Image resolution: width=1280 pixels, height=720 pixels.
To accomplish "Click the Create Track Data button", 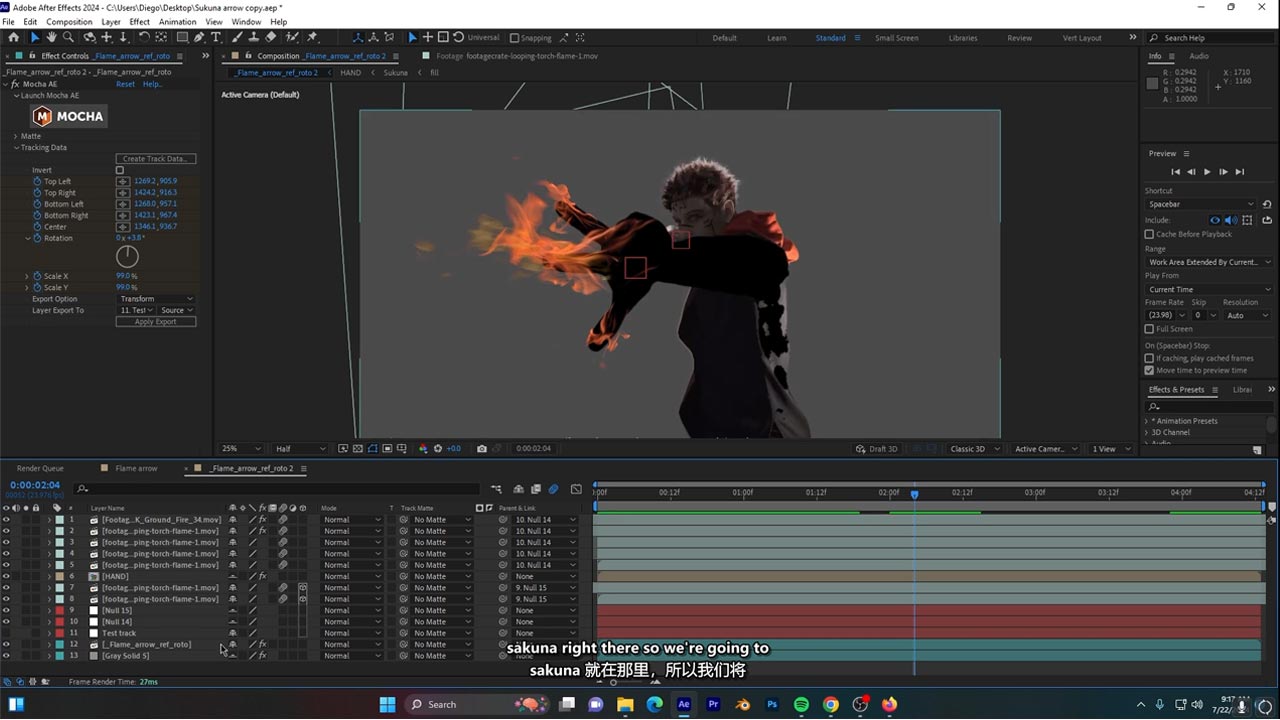I will (156, 159).
